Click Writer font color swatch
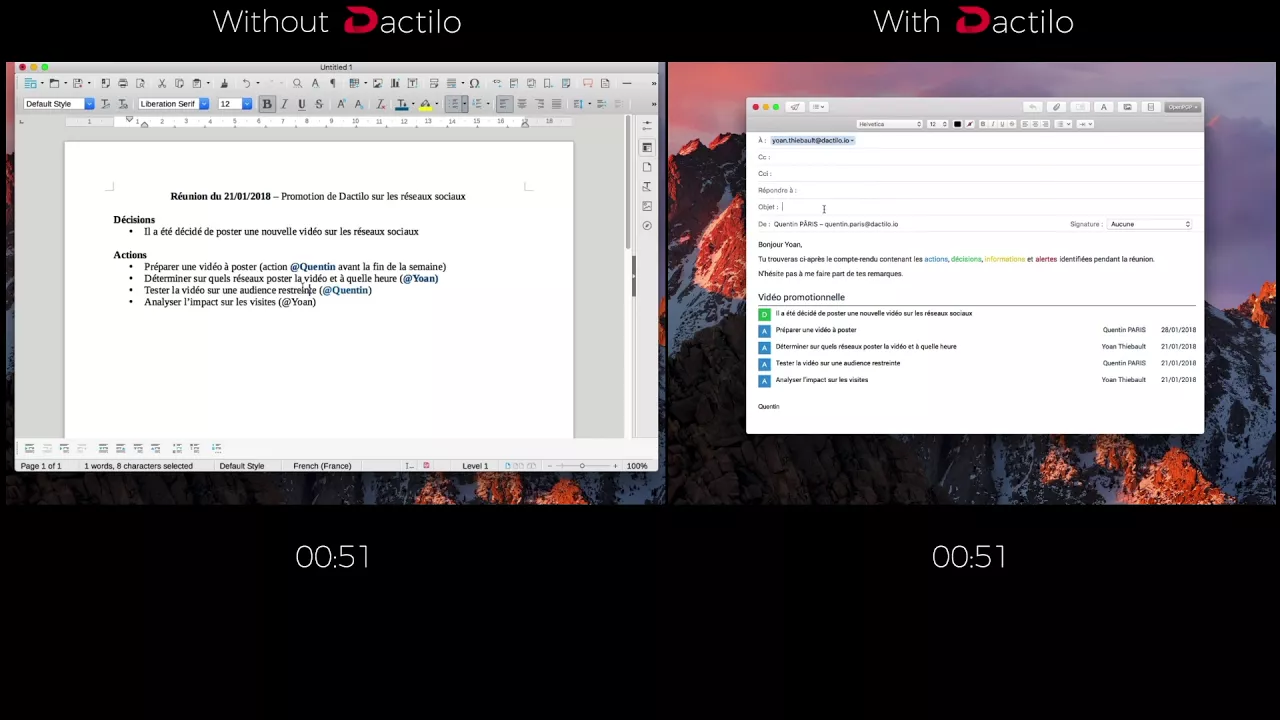Image resolution: width=1280 pixels, height=720 pixels. click(402, 104)
